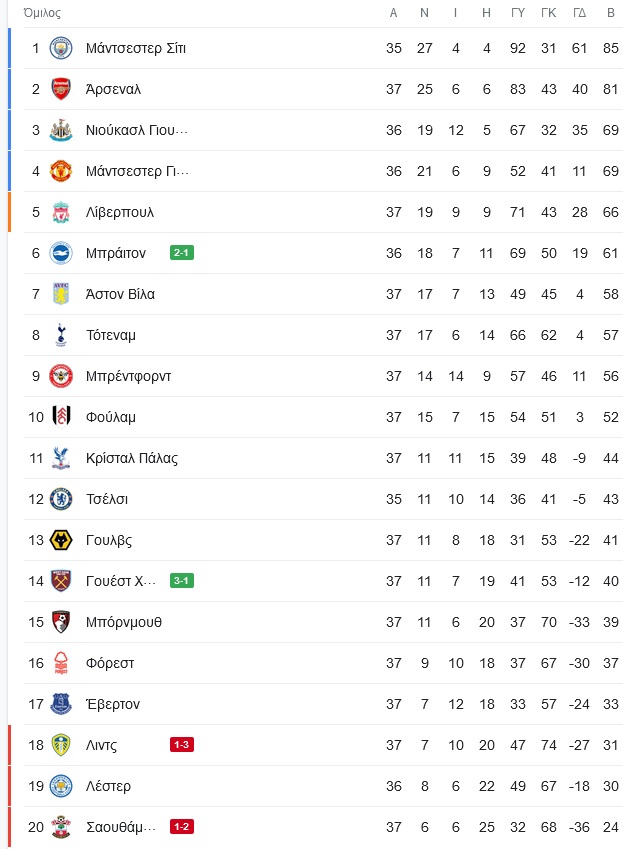
Task: Click the ΓΔ goal difference header
Action: click(x=580, y=13)
